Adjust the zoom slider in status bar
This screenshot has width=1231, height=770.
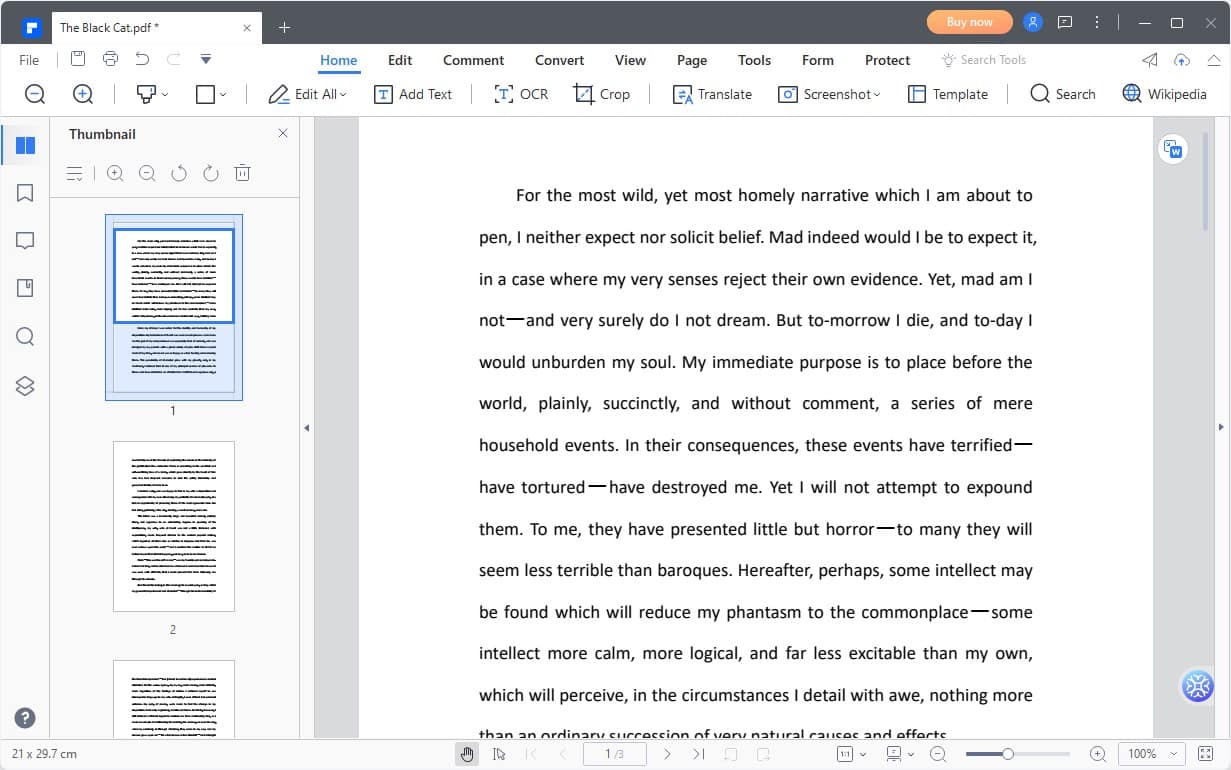pyautogui.click(x=1008, y=754)
